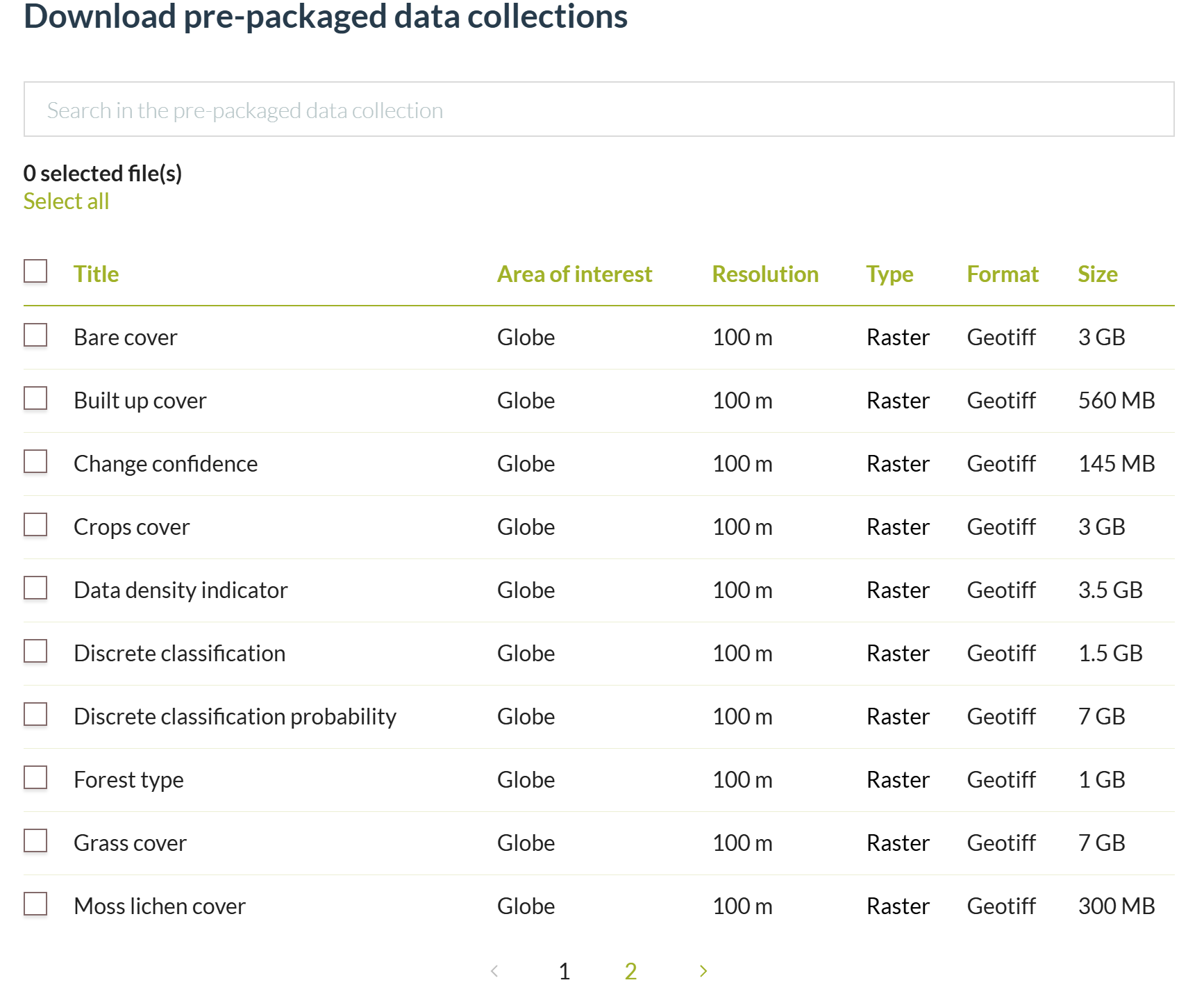Tick the Built up cover checkbox
Image resolution: width=1204 pixels, height=1003 pixels.
pyautogui.click(x=35, y=399)
